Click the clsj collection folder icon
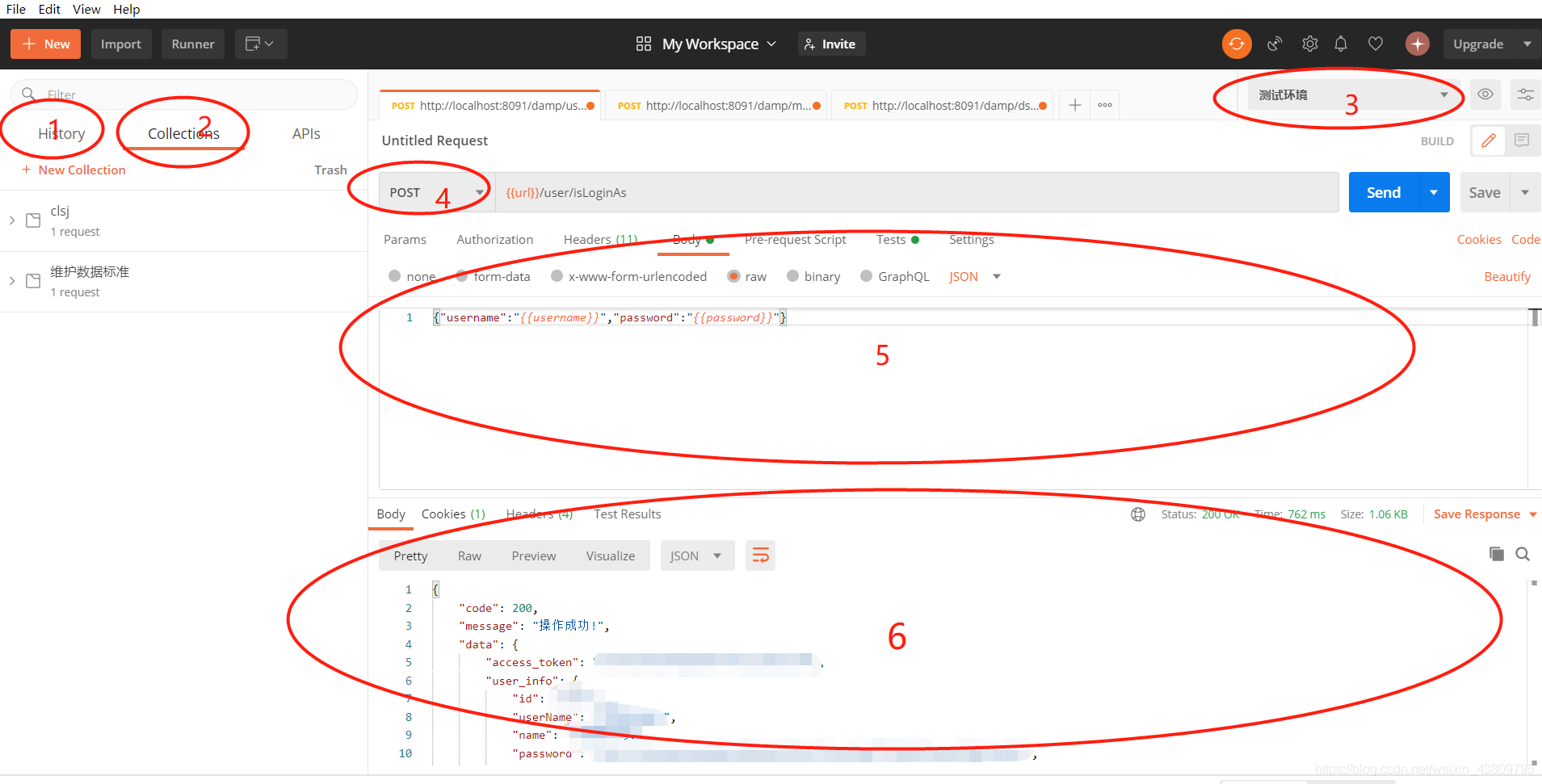 pyautogui.click(x=33, y=220)
